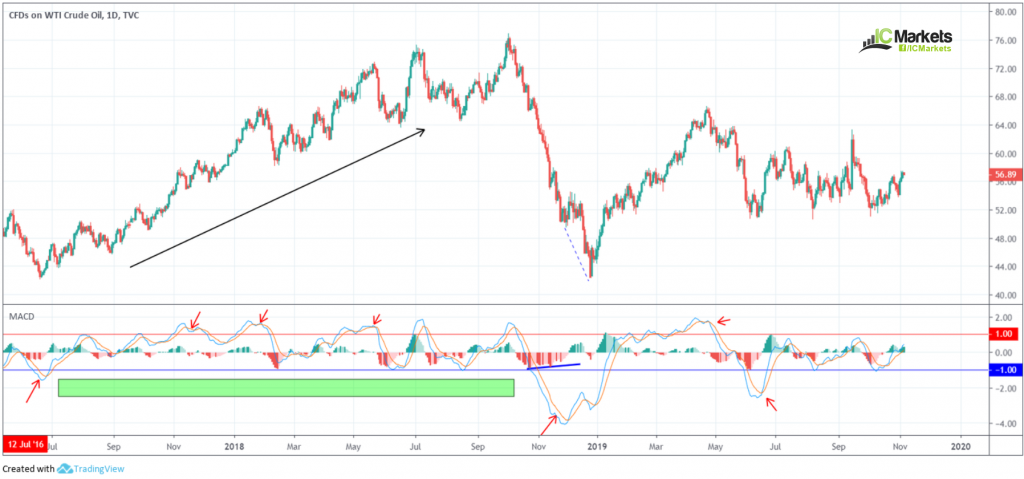Click the 2018 label on the time axis

coord(234,446)
